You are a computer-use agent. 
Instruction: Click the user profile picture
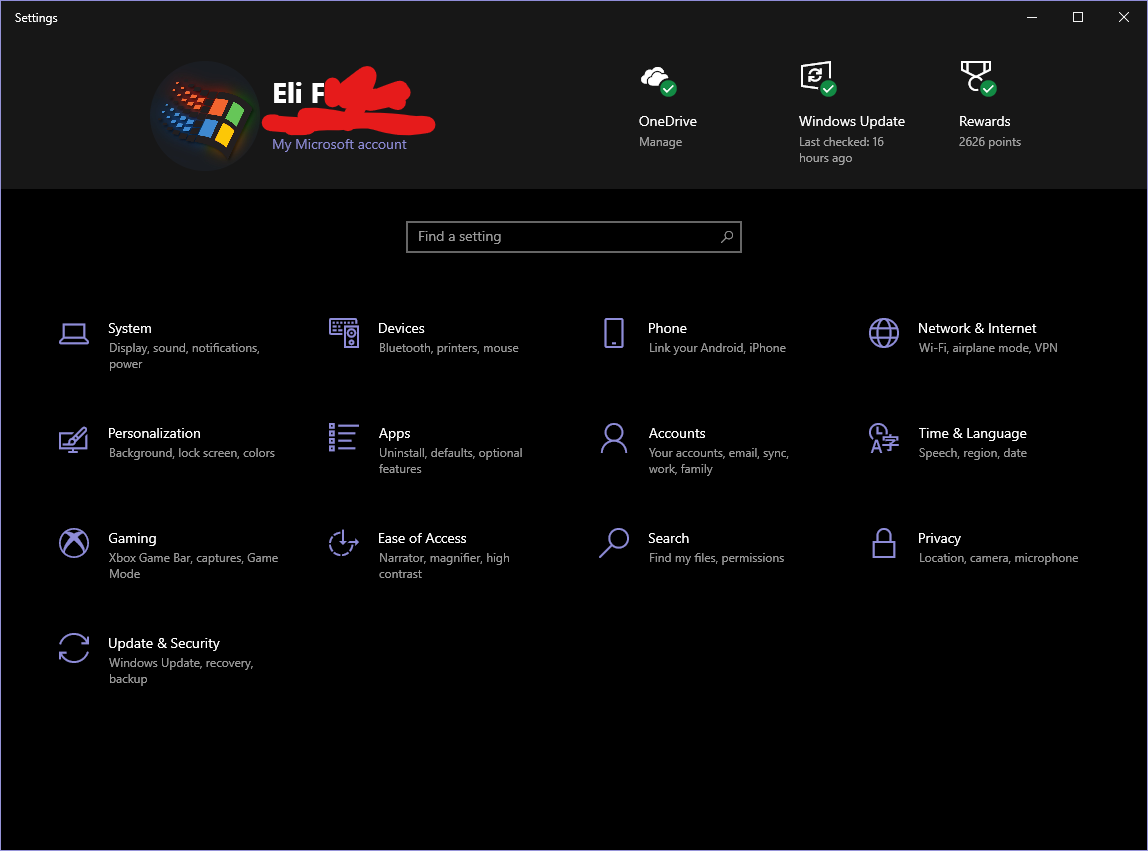[205, 115]
